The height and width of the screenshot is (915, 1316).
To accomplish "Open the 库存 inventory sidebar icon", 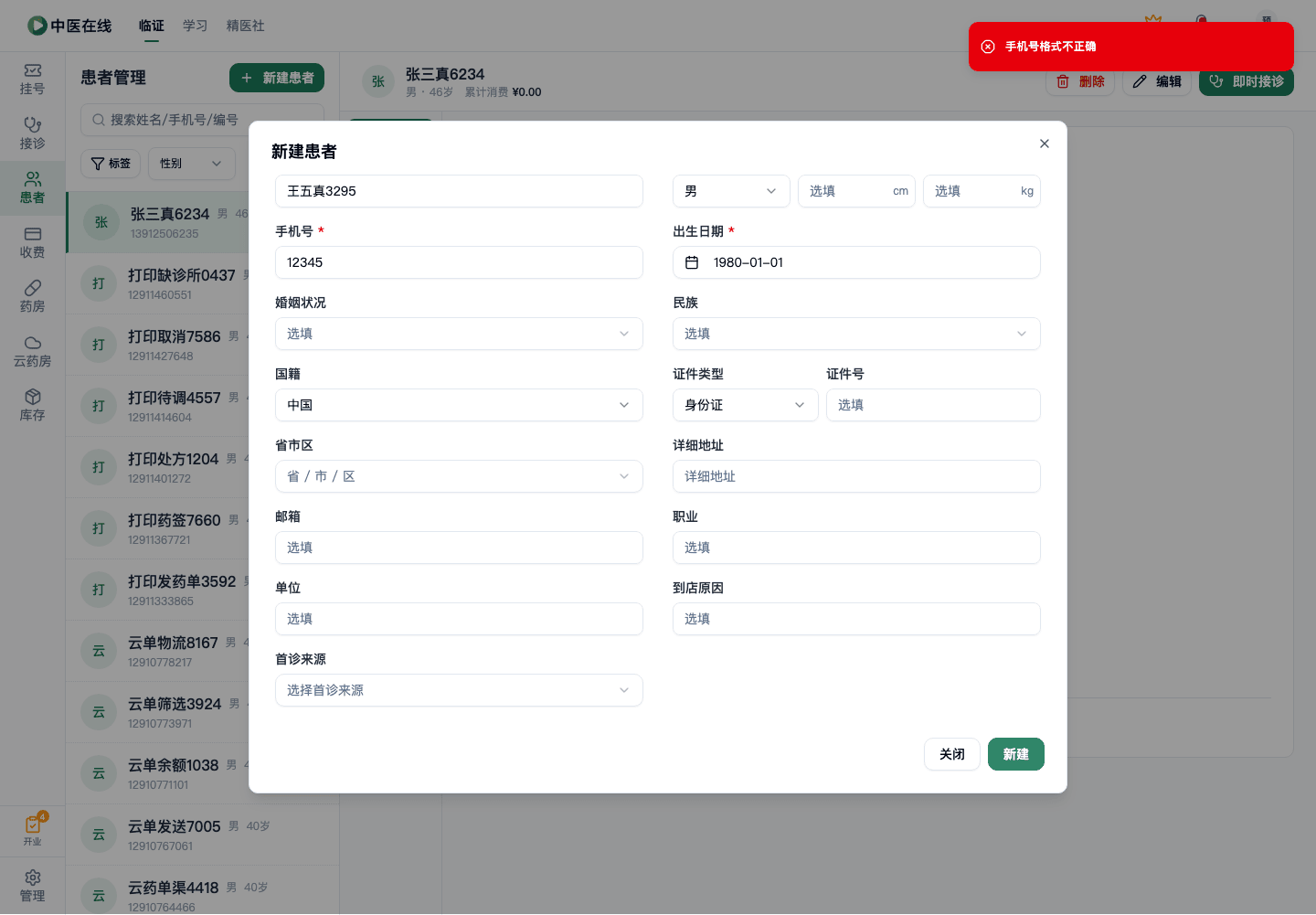I will tap(32, 406).
